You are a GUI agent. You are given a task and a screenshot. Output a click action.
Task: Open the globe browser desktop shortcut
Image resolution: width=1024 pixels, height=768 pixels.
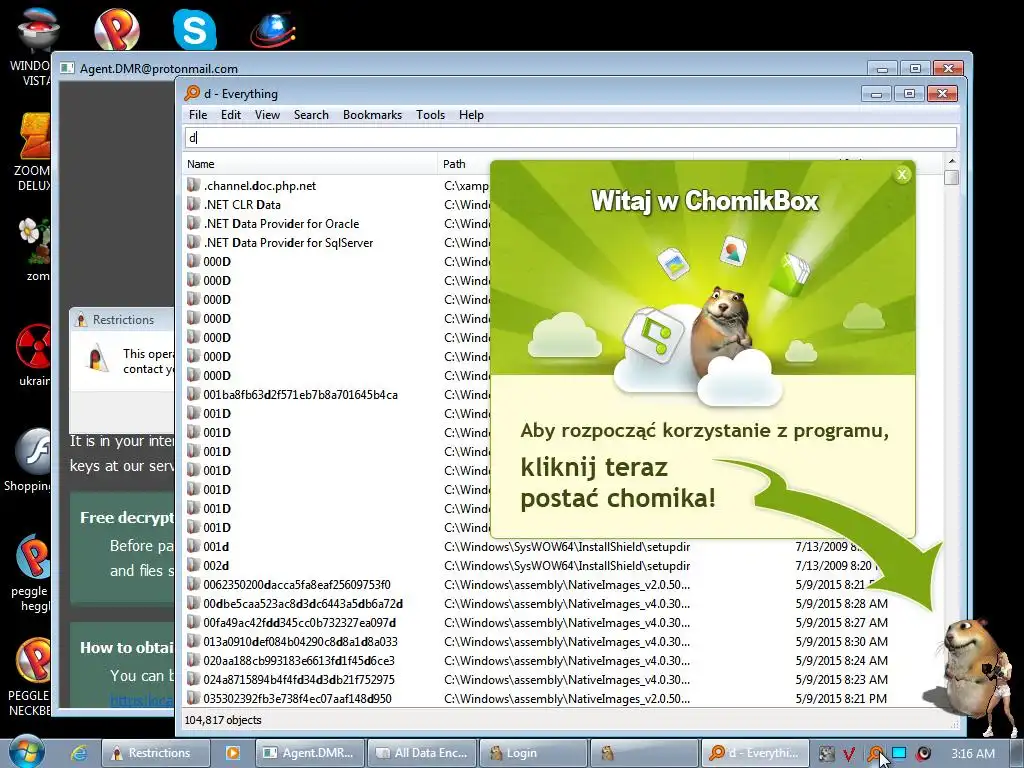pos(273,29)
